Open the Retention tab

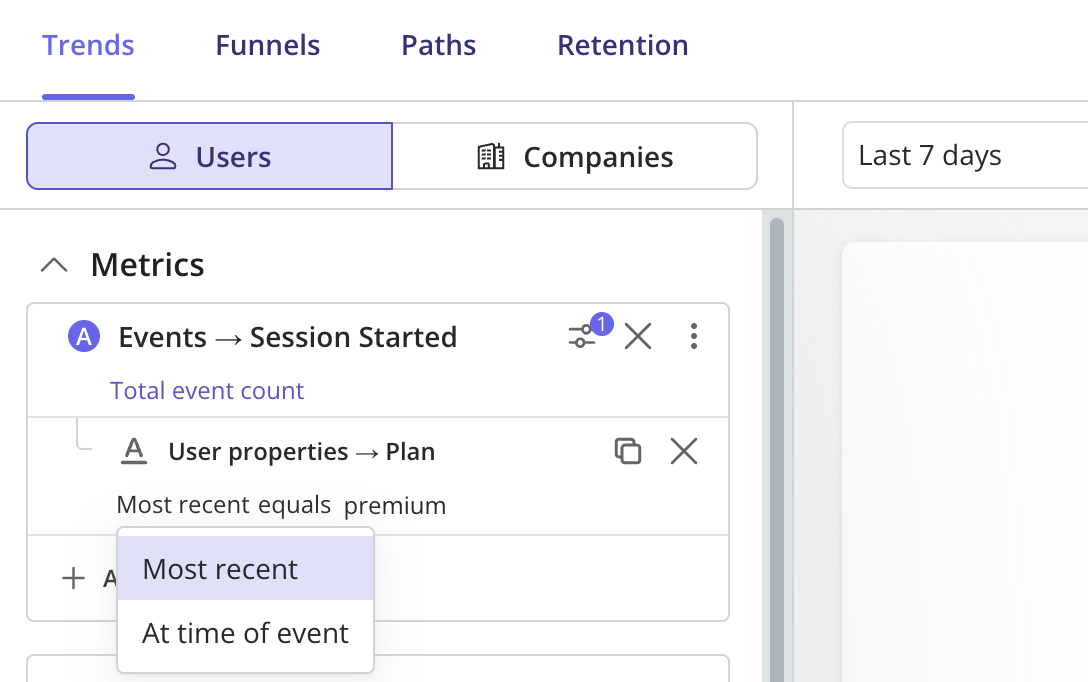[622, 45]
